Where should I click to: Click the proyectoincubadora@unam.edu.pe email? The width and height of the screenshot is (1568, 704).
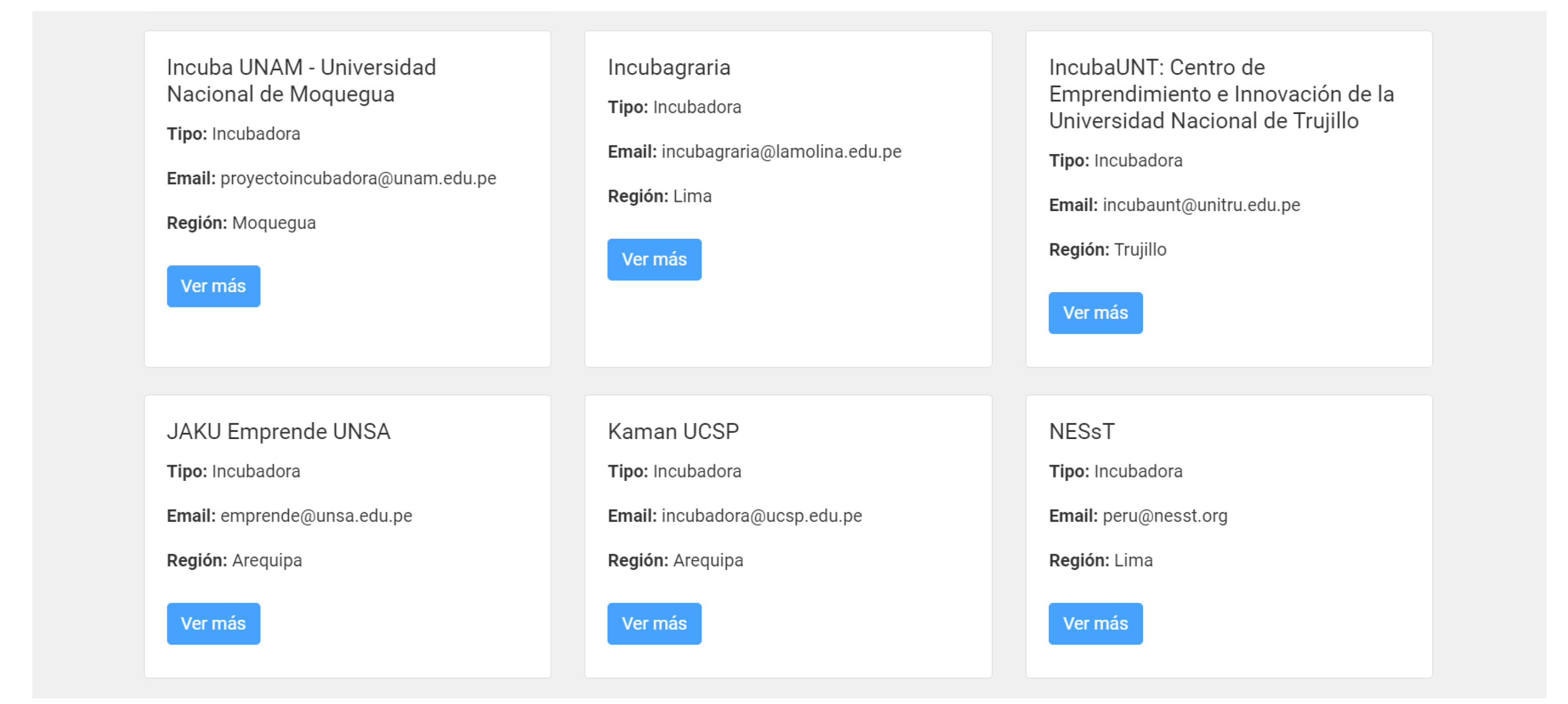(x=358, y=178)
